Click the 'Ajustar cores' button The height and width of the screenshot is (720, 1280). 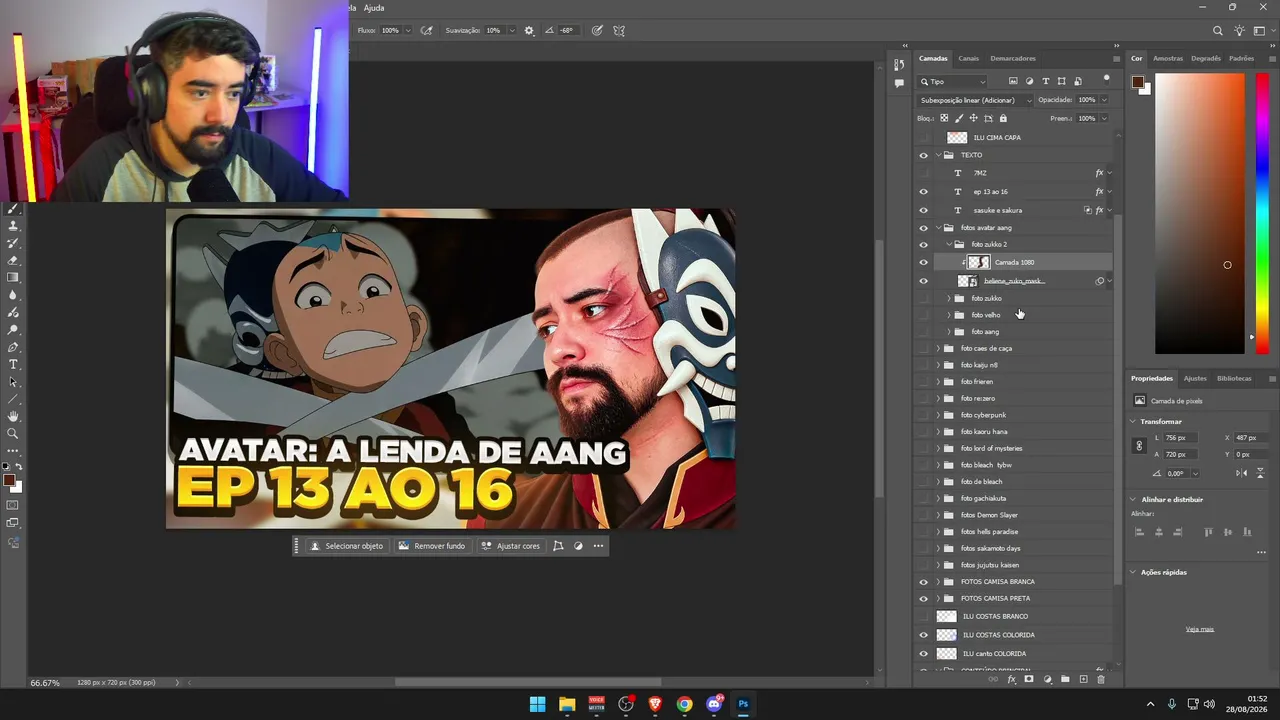511,546
